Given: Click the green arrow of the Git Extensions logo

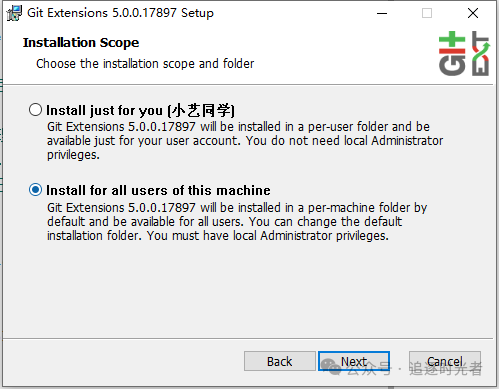Looking at the screenshot, I should (x=483, y=52).
